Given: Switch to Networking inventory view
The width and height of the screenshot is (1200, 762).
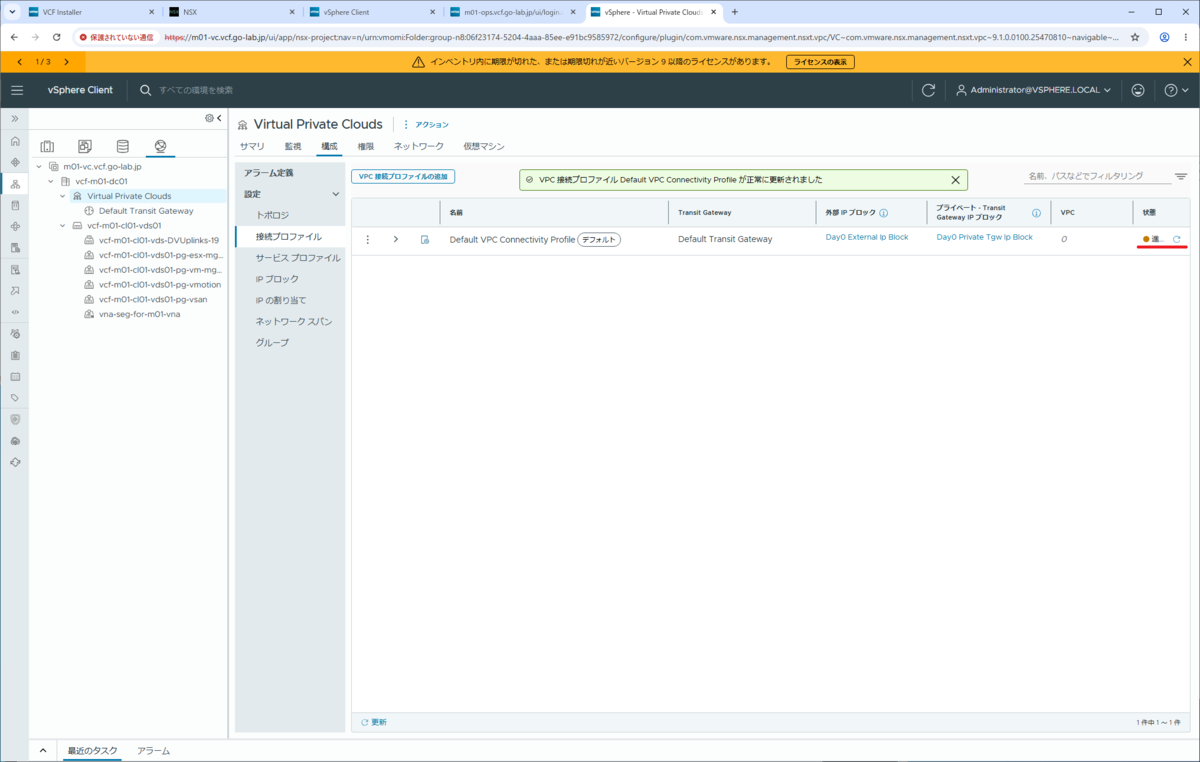Looking at the screenshot, I should [x=160, y=147].
